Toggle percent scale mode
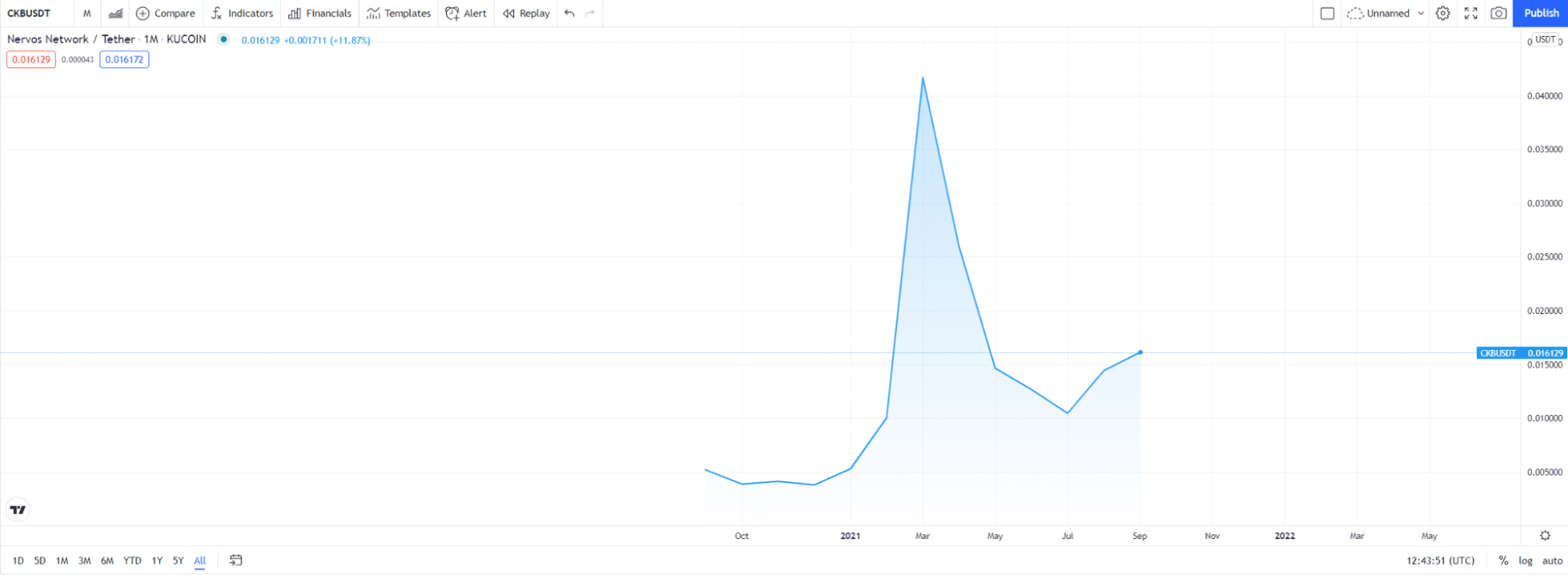The height and width of the screenshot is (575, 1568). pyautogui.click(x=1503, y=561)
